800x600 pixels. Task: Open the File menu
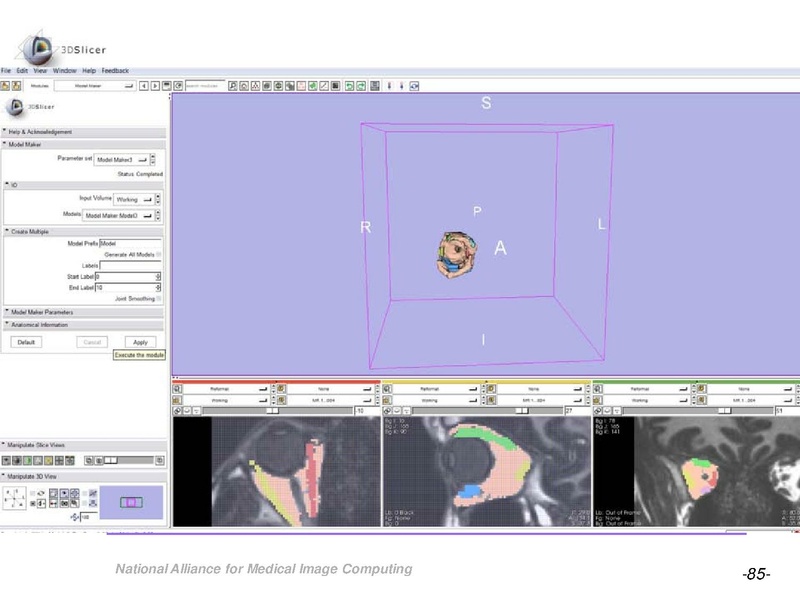click(6, 70)
